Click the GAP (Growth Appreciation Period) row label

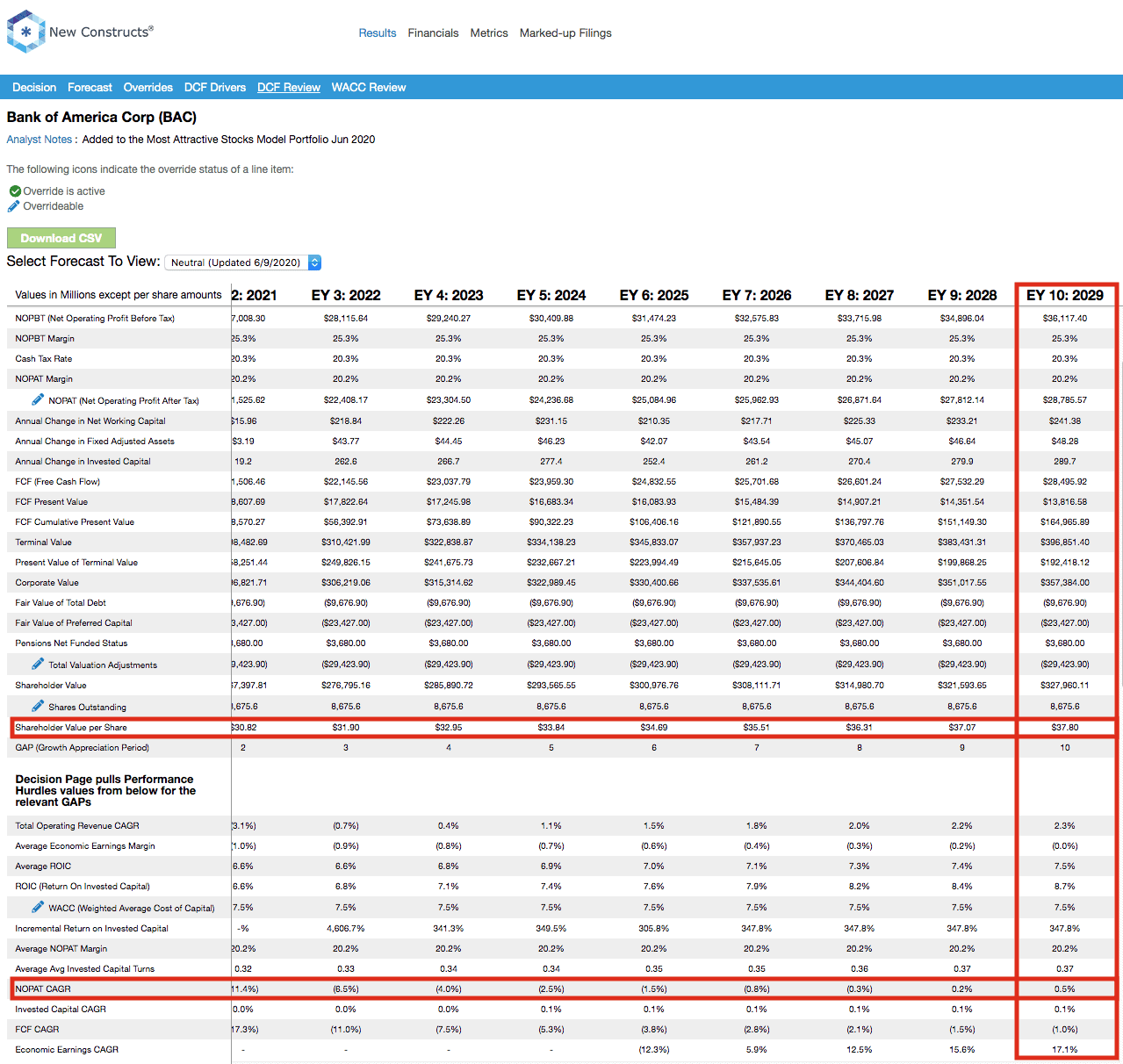pyautogui.click(x=83, y=748)
